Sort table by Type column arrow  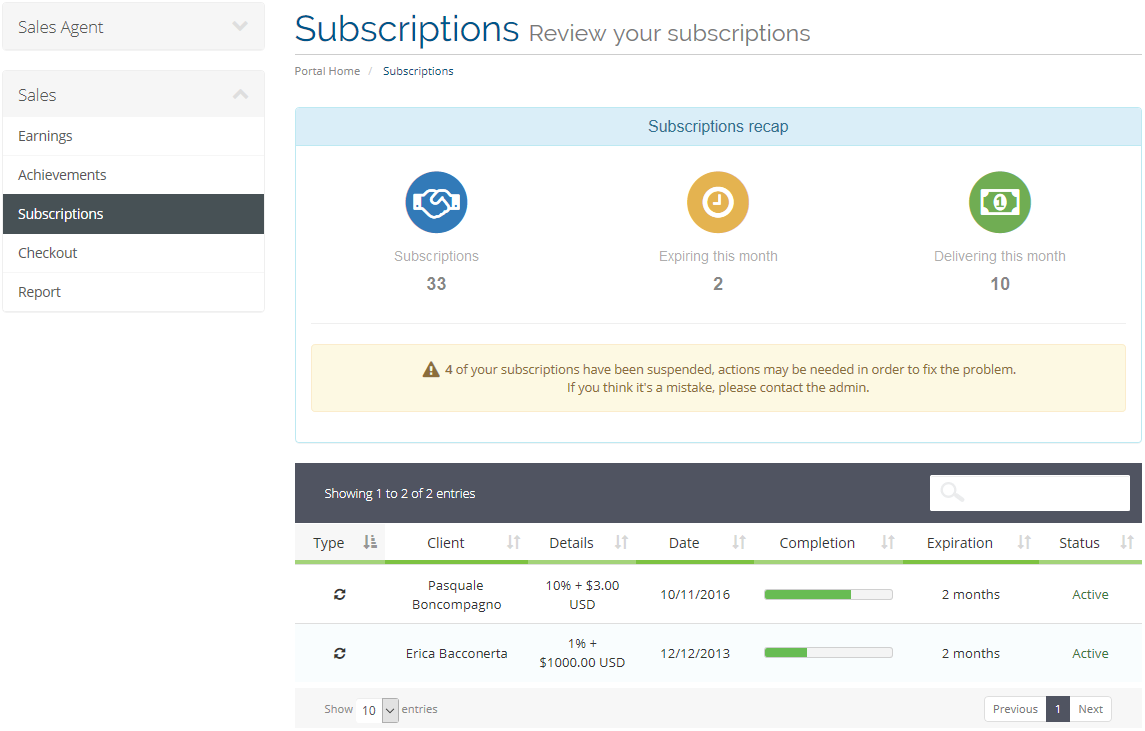point(370,542)
